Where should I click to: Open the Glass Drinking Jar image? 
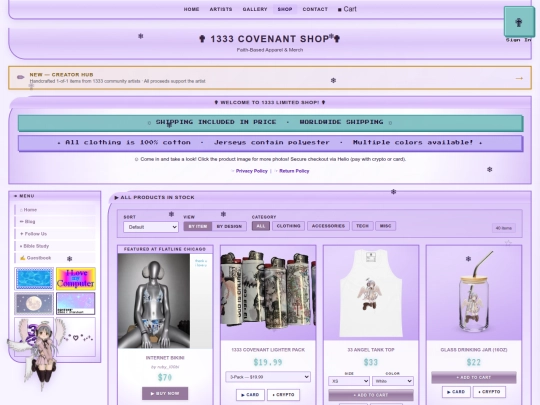[474, 293]
